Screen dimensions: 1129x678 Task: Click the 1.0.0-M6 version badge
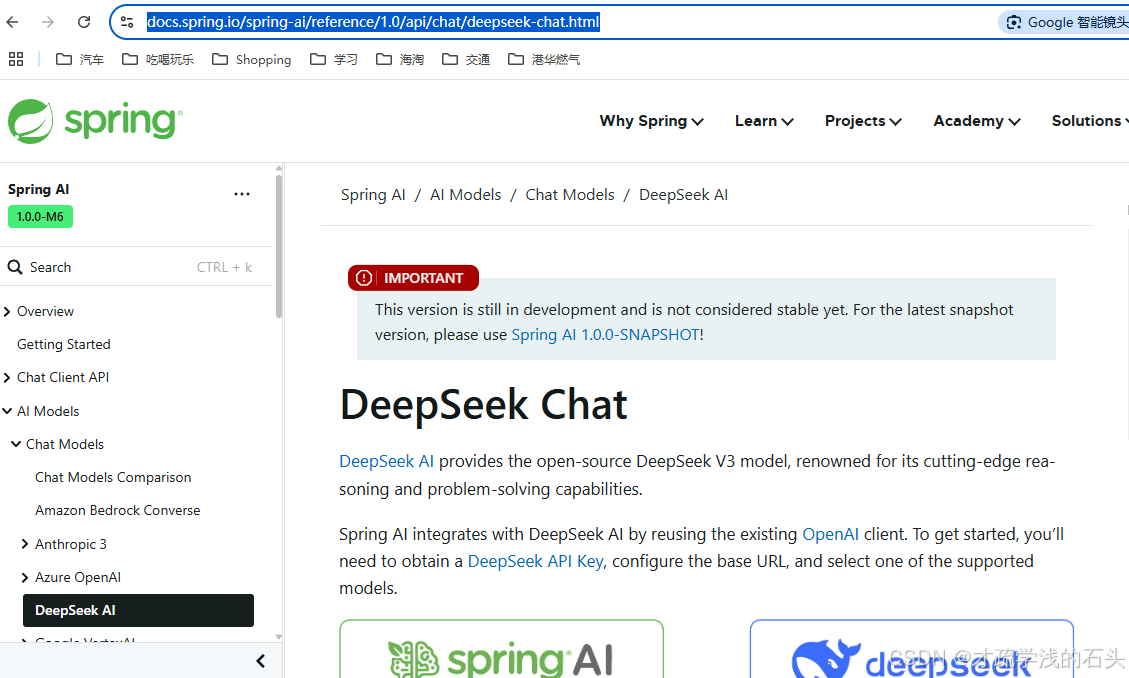pyautogui.click(x=40, y=217)
